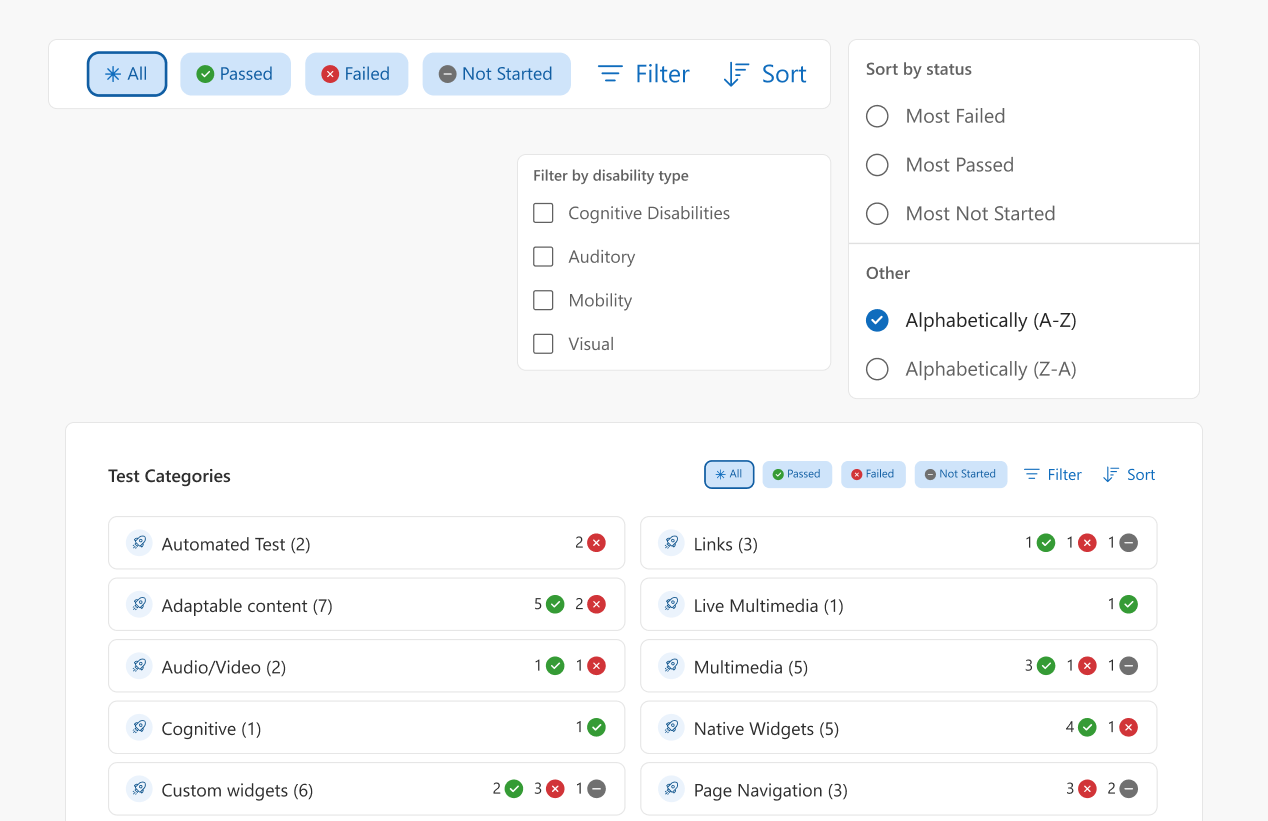Click the green passed icon in Live Multimedia row

1128,604
